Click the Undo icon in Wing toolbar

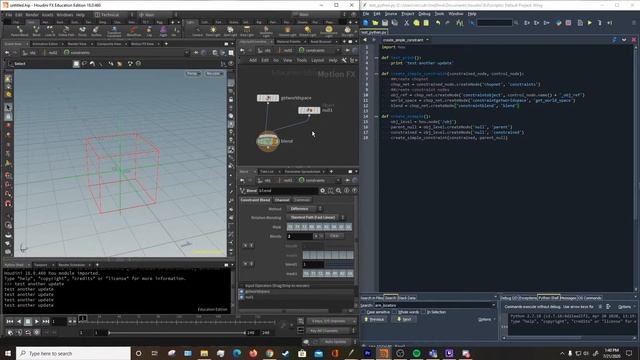pos(438,23)
